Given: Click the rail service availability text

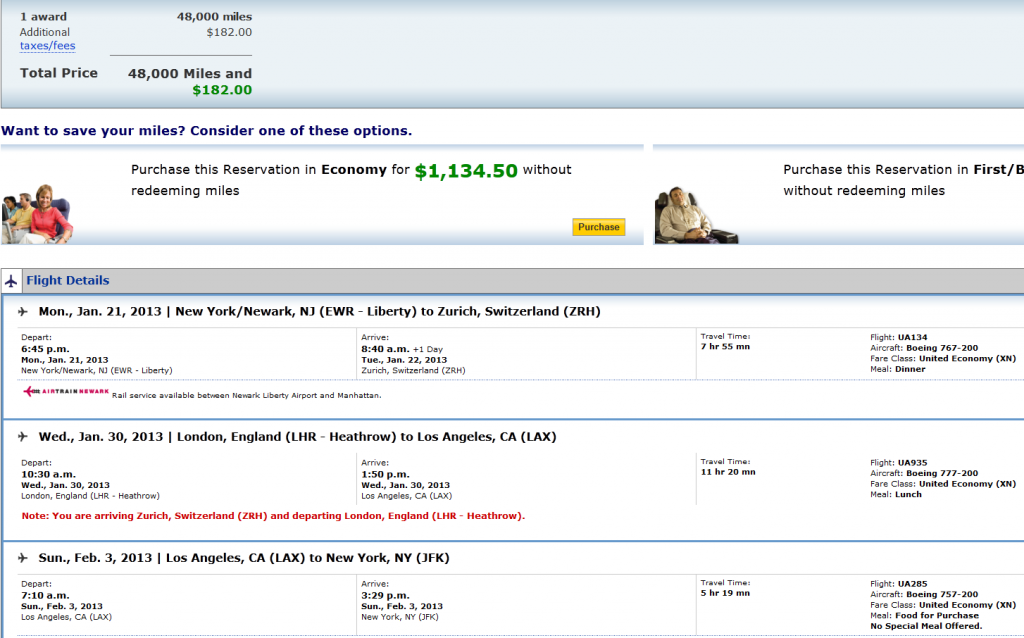Looking at the screenshot, I should click(247, 396).
